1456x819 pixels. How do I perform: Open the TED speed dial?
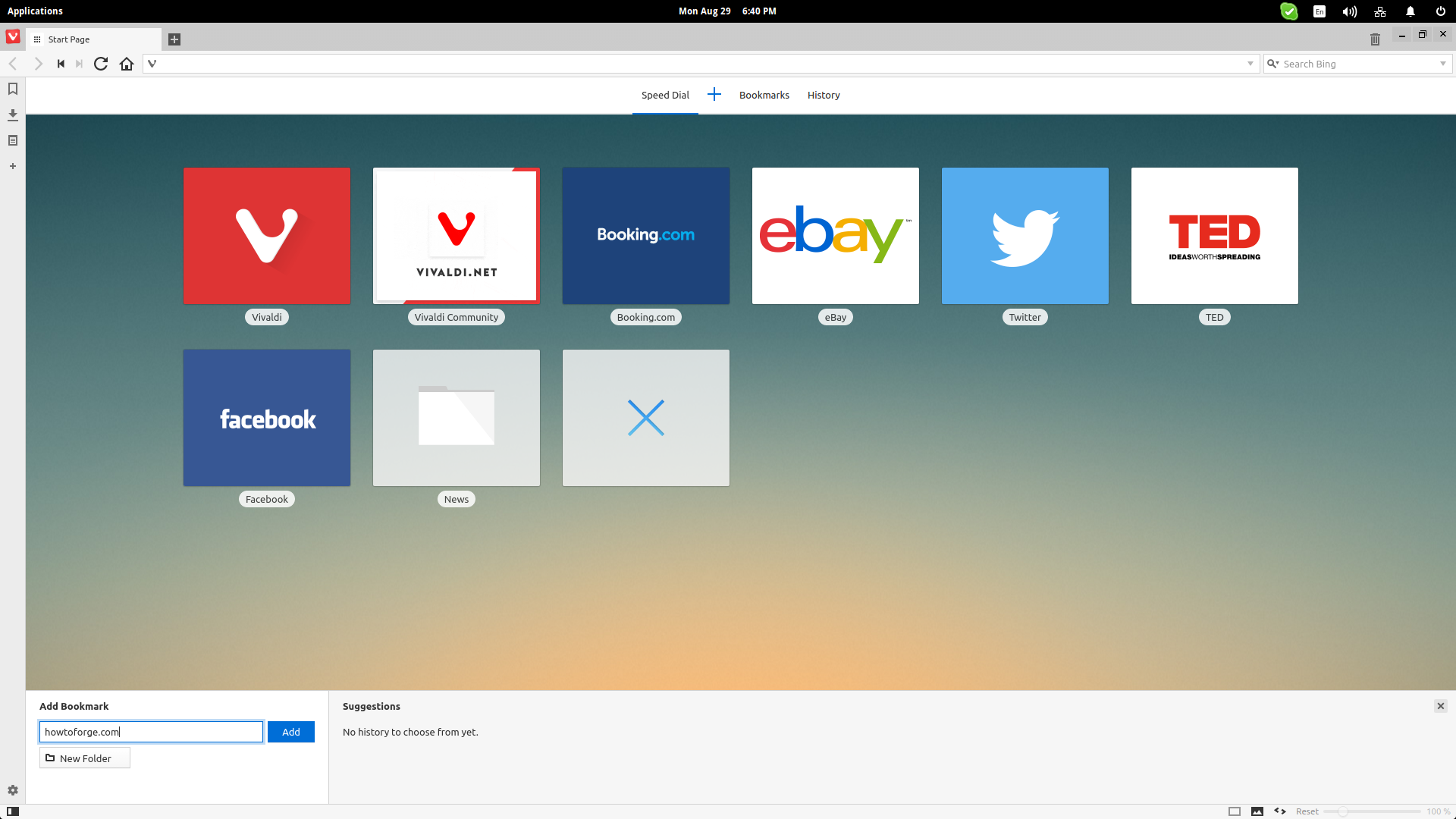click(1215, 236)
